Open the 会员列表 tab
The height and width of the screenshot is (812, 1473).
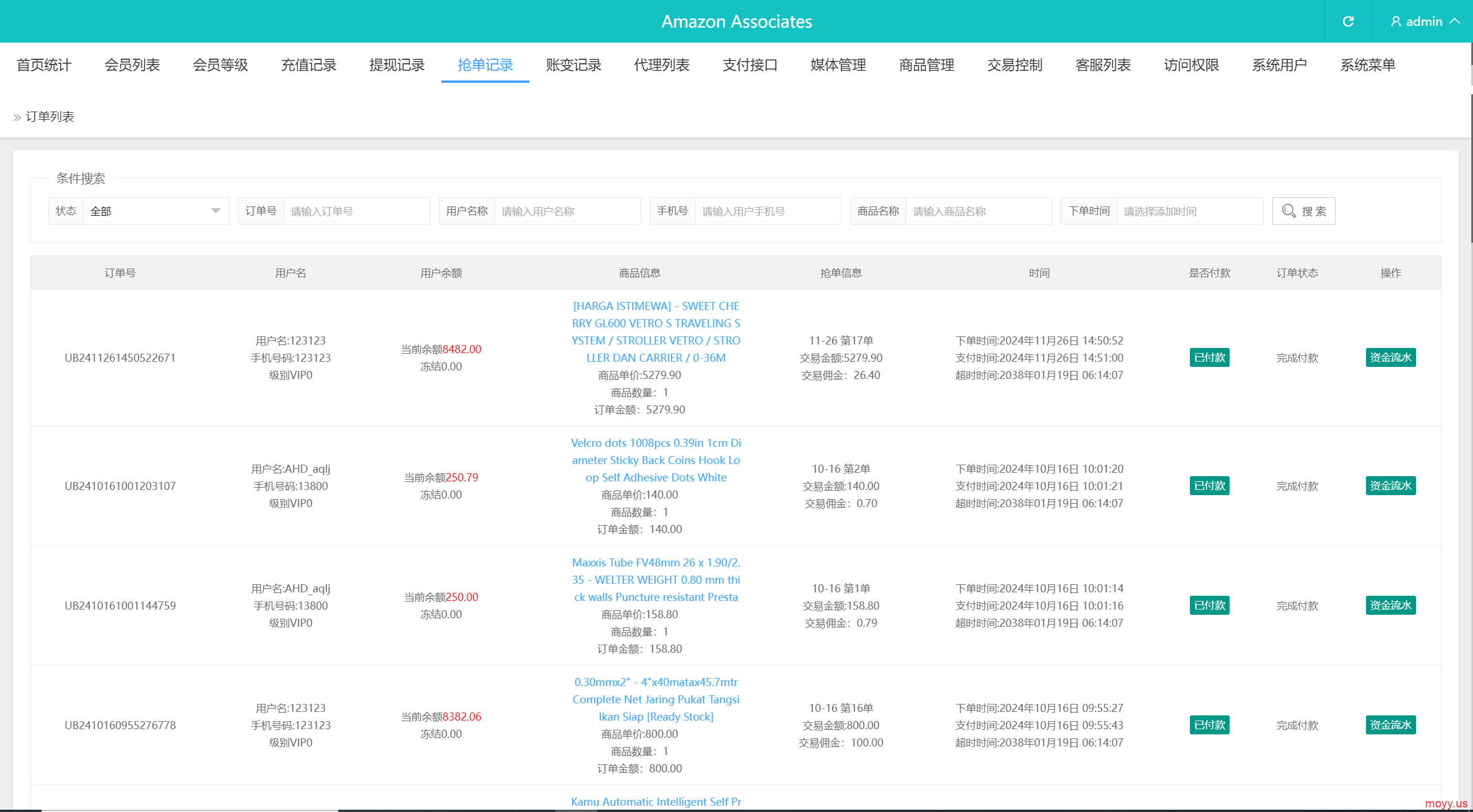point(132,65)
